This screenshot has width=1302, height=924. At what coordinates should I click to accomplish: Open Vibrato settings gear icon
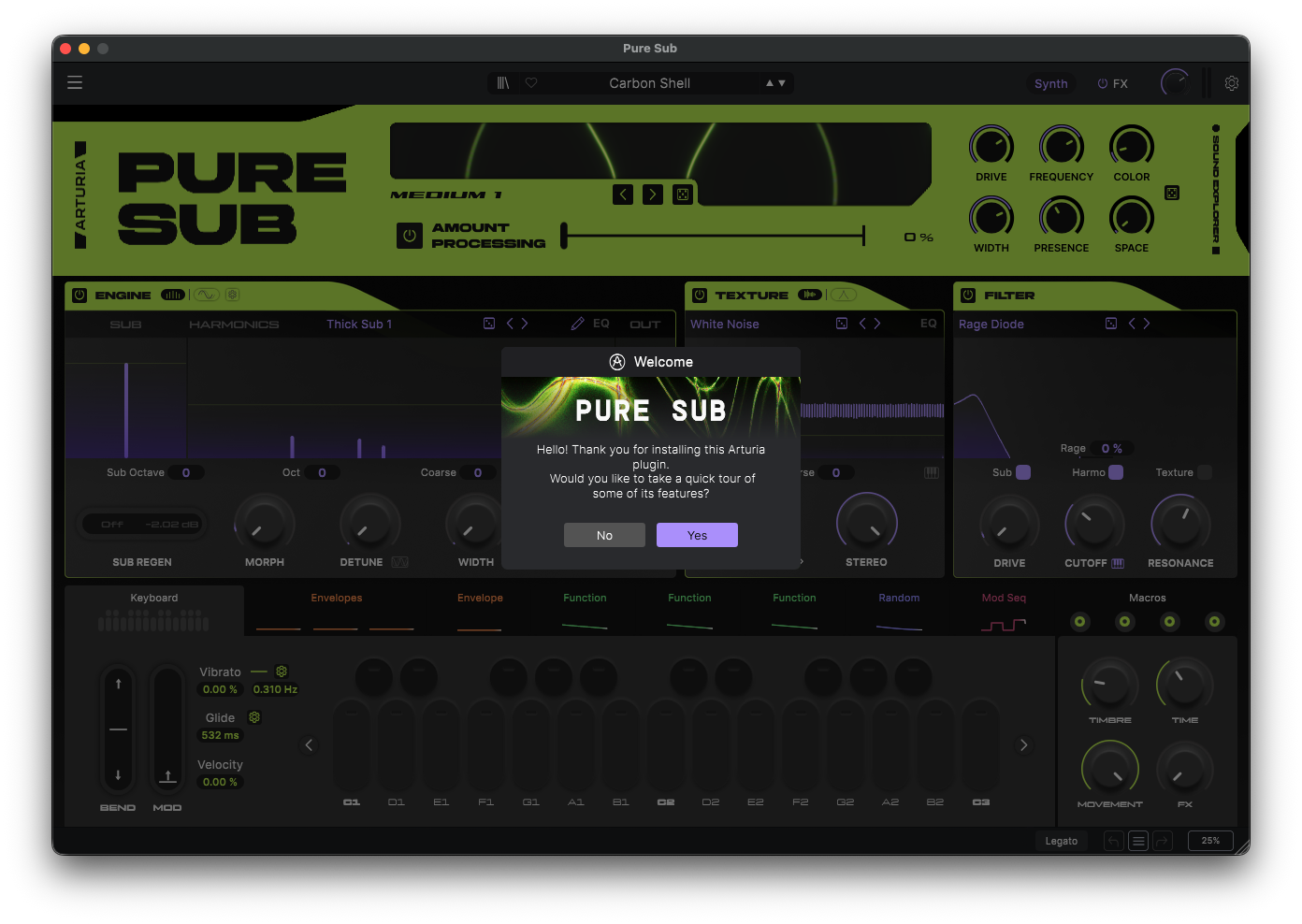pos(282,671)
